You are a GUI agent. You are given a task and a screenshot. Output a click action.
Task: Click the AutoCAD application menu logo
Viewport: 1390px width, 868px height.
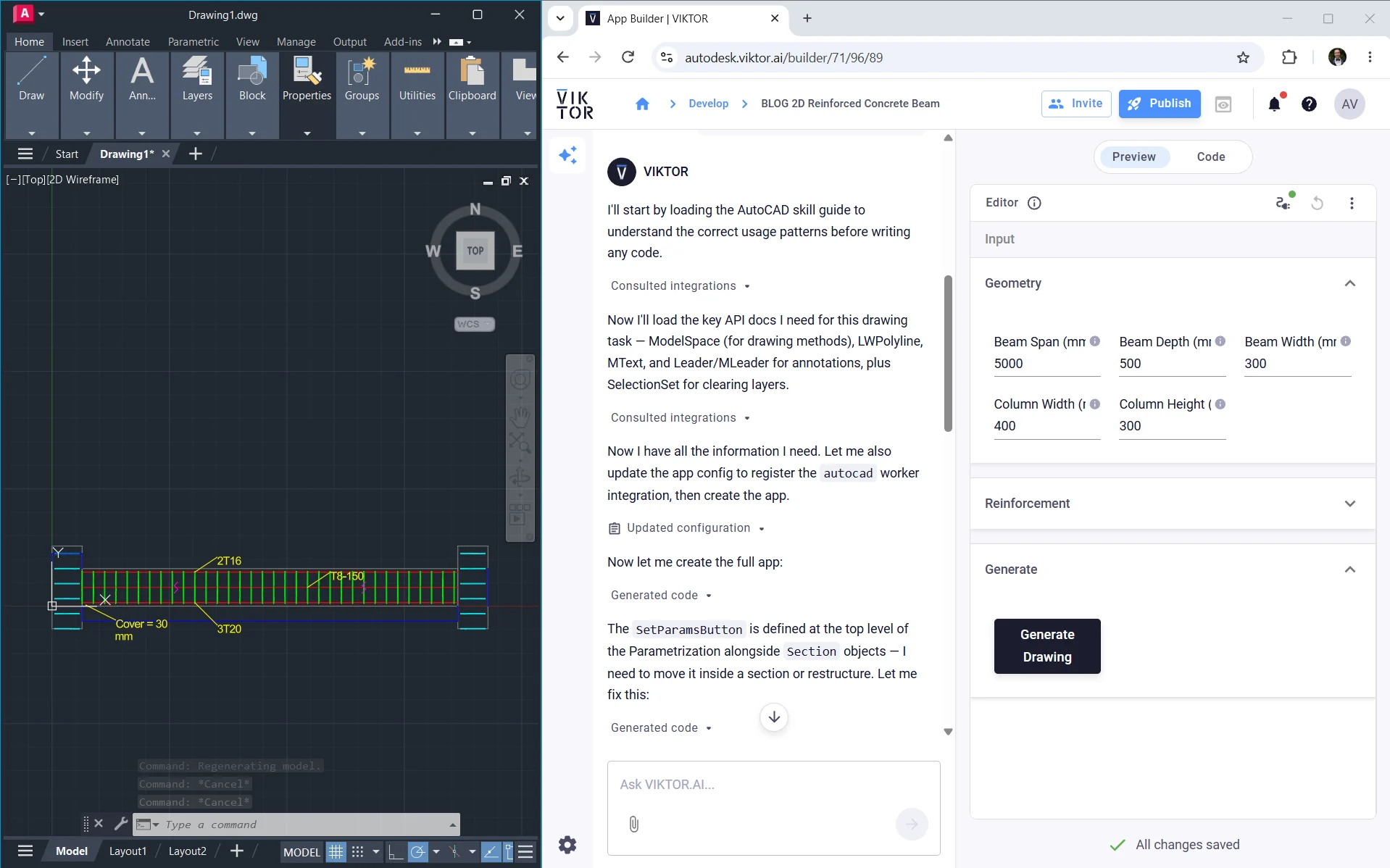24,13
